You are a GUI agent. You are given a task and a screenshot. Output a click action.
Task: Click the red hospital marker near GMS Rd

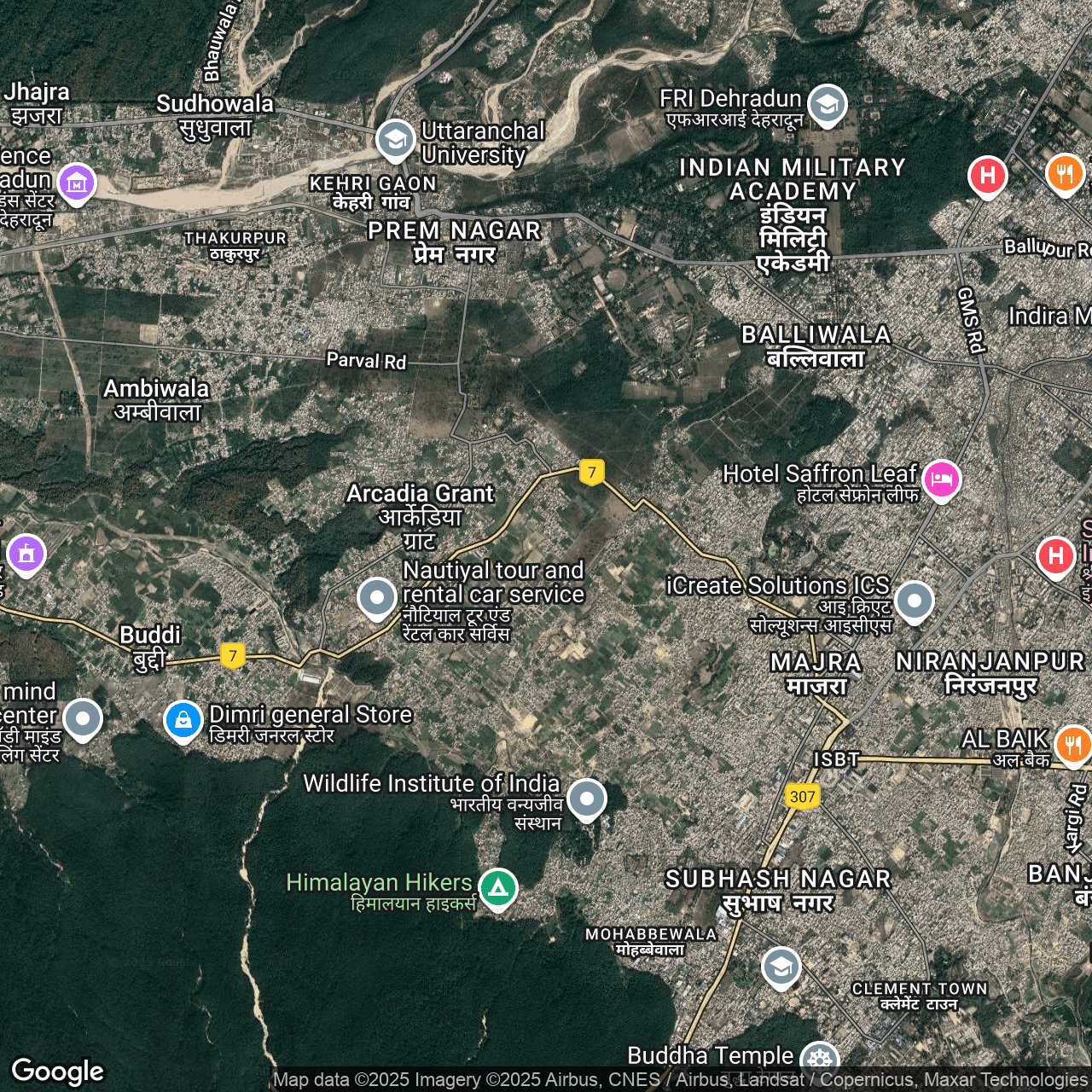pyautogui.click(x=987, y=176)
